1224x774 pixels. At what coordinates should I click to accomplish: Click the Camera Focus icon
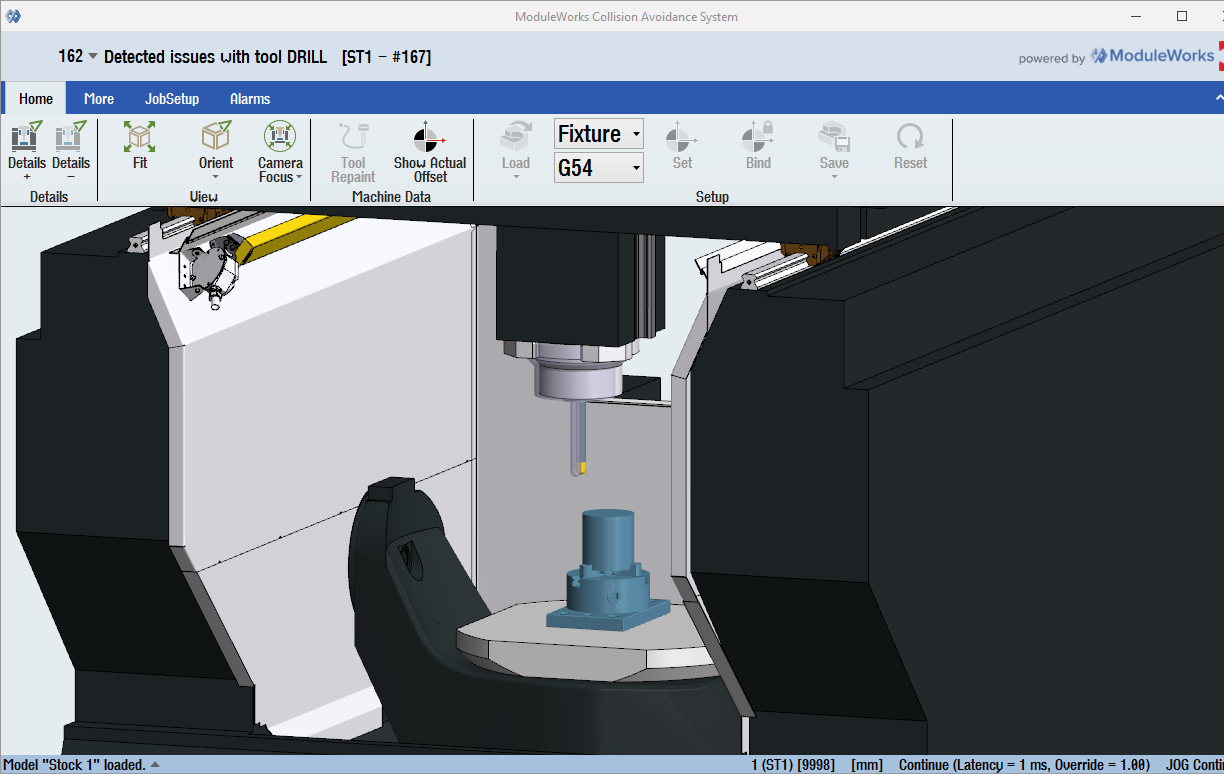click(x=280, y=138)
